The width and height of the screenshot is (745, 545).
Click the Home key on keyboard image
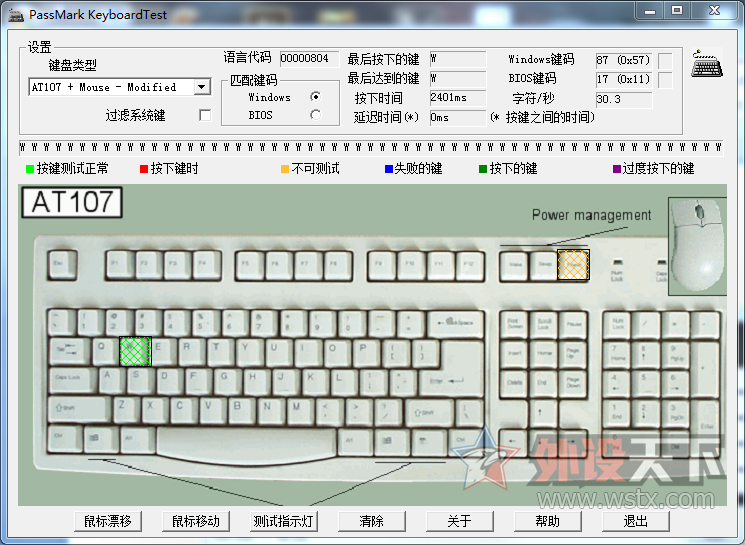pyautogui.click(x=544, y=354)
